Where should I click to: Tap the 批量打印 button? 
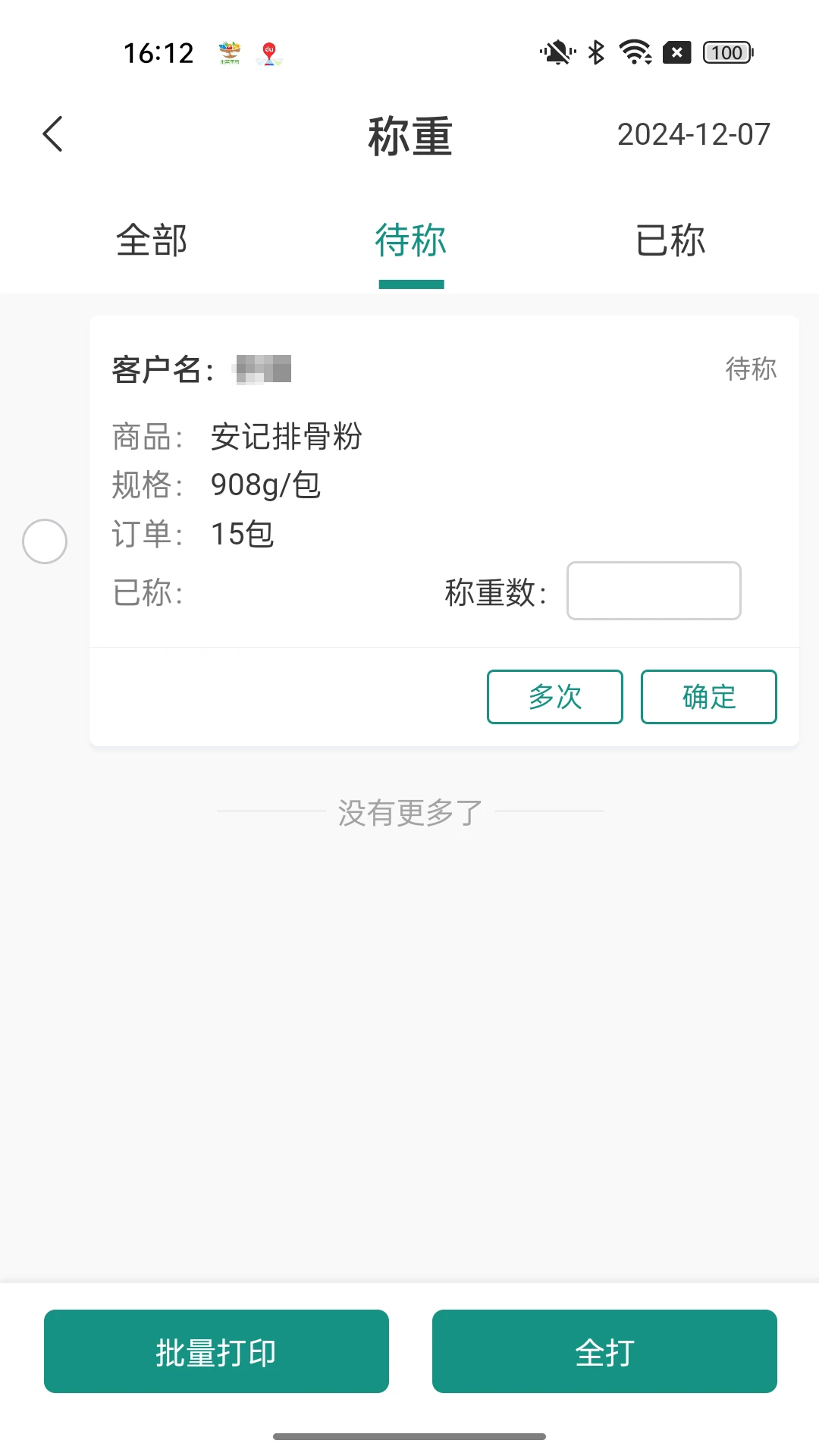click(216, 1351)
